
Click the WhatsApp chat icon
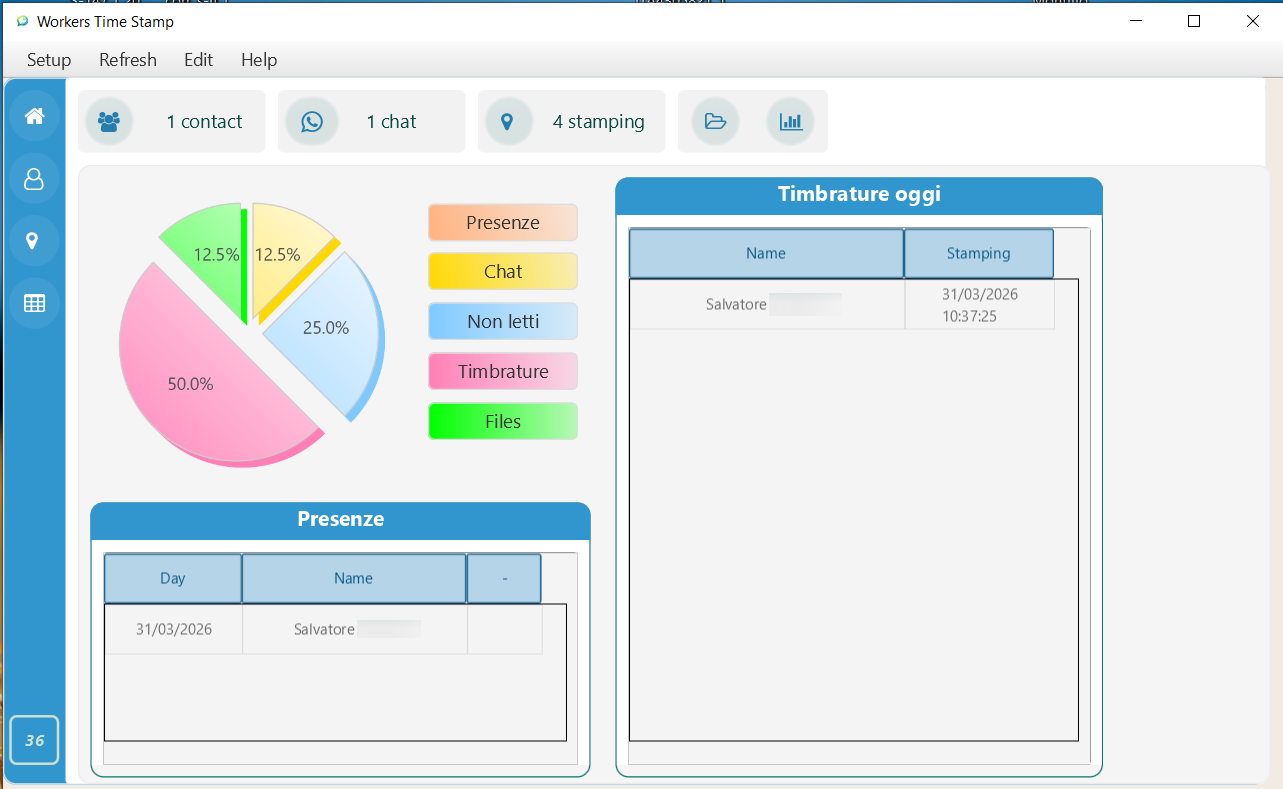(x=312, y=122)
